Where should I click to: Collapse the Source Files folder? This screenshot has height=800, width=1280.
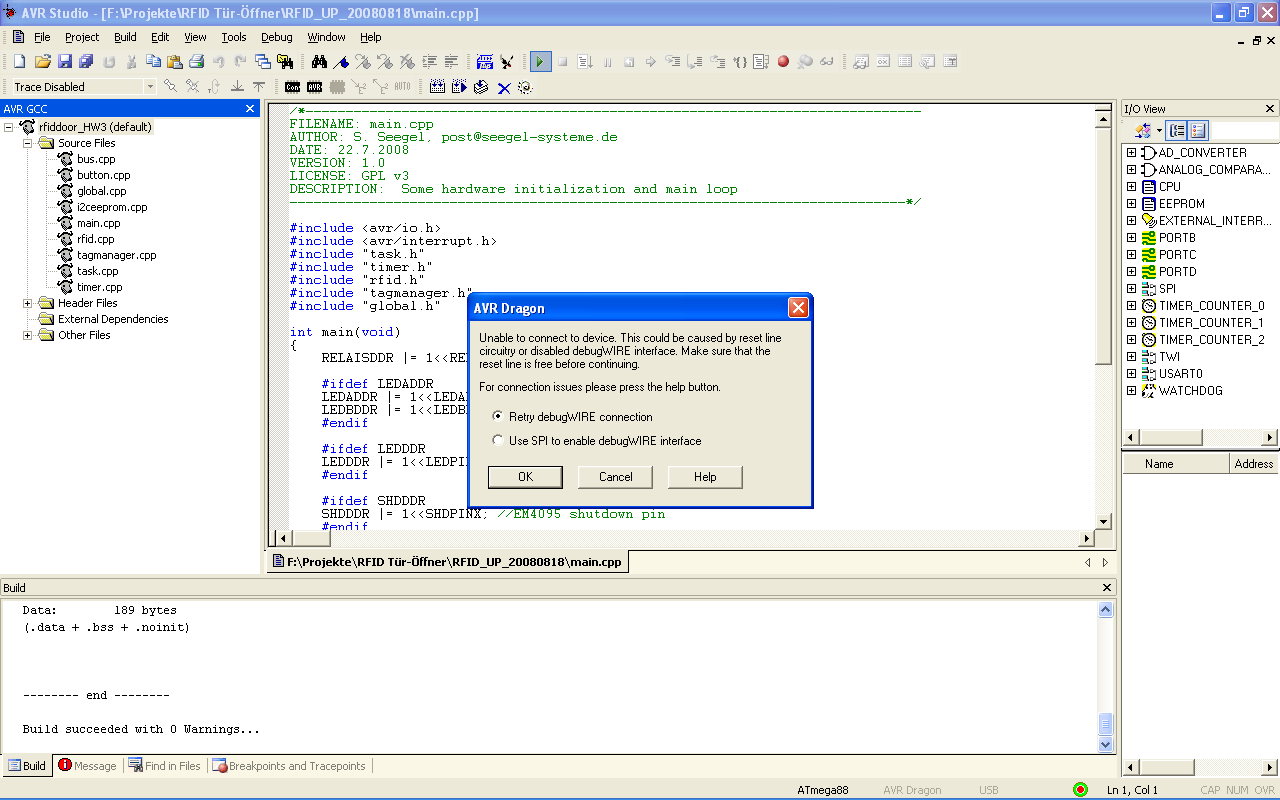click(x=28, y=143)
